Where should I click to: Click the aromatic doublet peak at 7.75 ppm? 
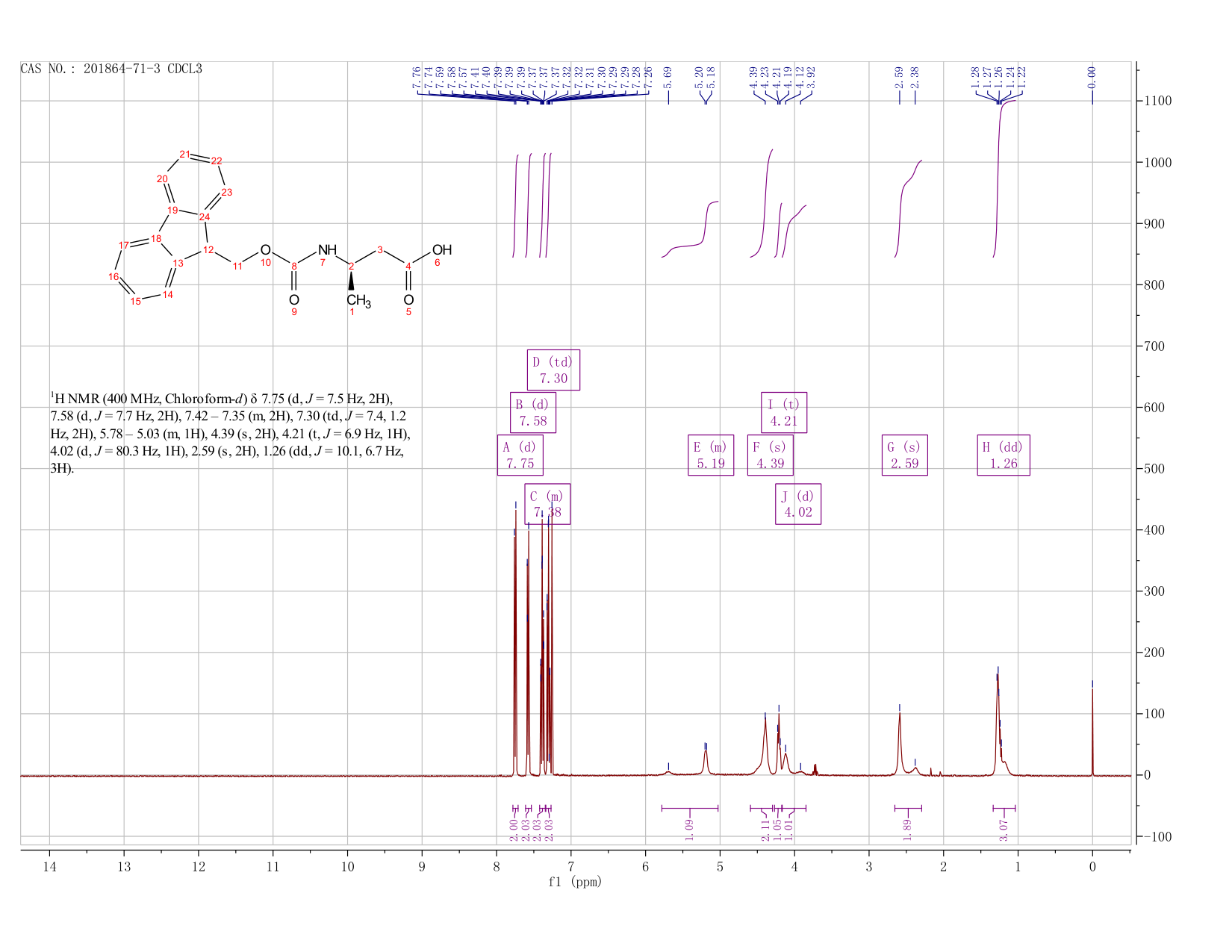click(515, 642)
